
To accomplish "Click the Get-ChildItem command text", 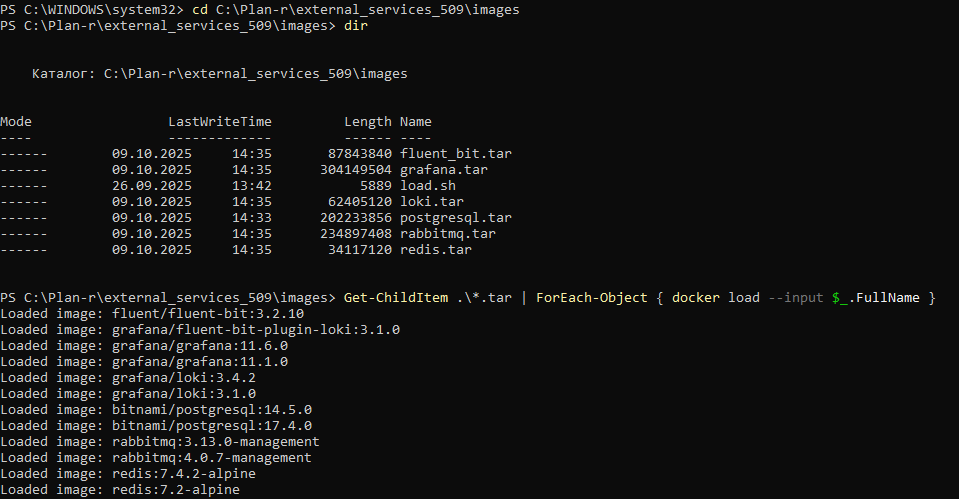I will point(395,298).
